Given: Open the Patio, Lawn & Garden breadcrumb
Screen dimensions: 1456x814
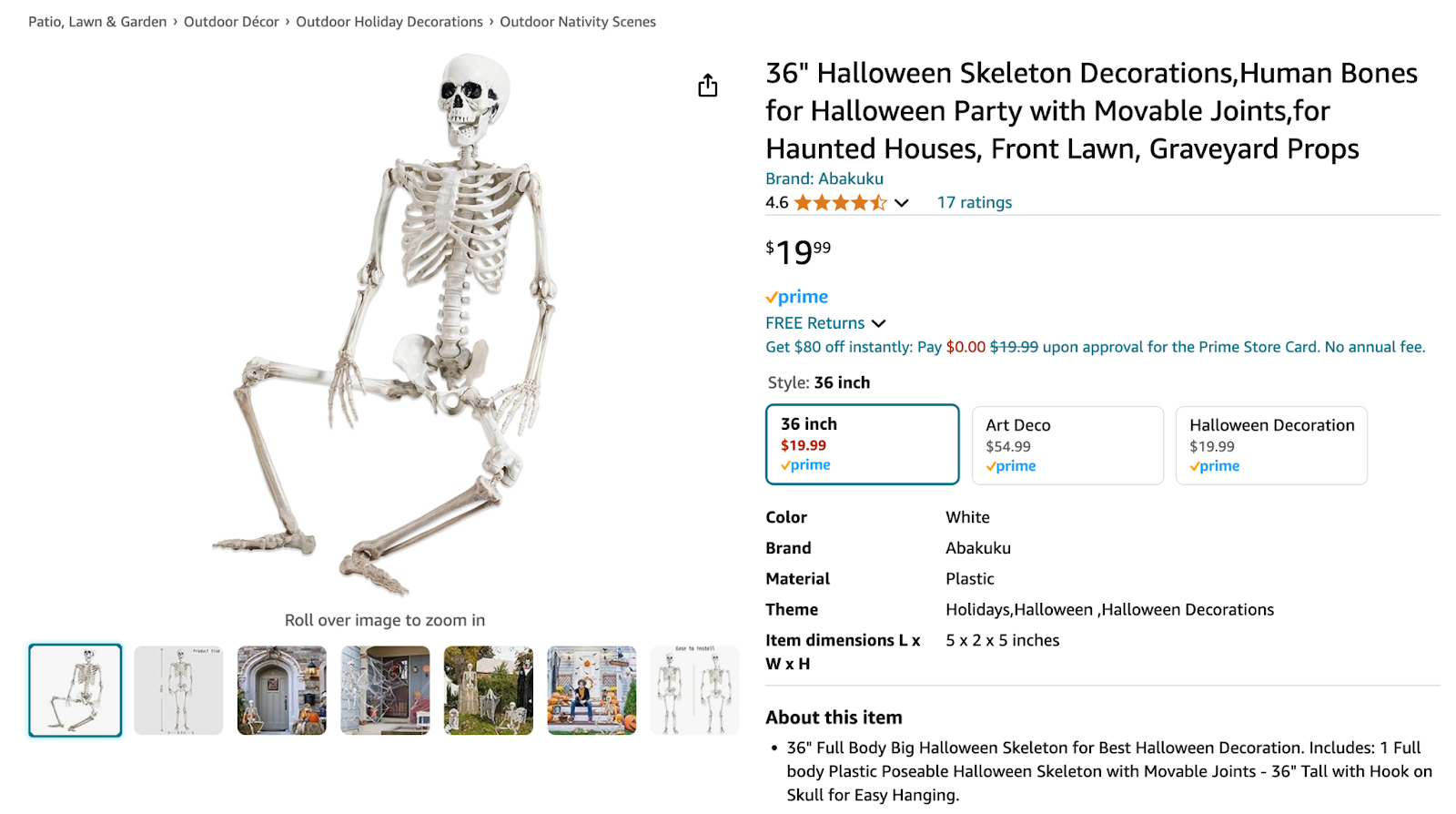Looking at the screenshot, I should [x=97, y=21].
